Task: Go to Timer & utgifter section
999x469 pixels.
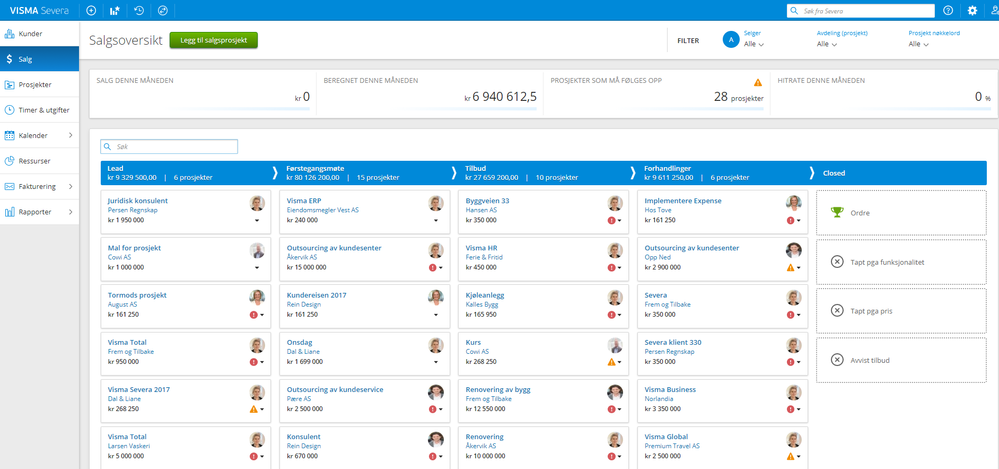Action: pos(40,110)
